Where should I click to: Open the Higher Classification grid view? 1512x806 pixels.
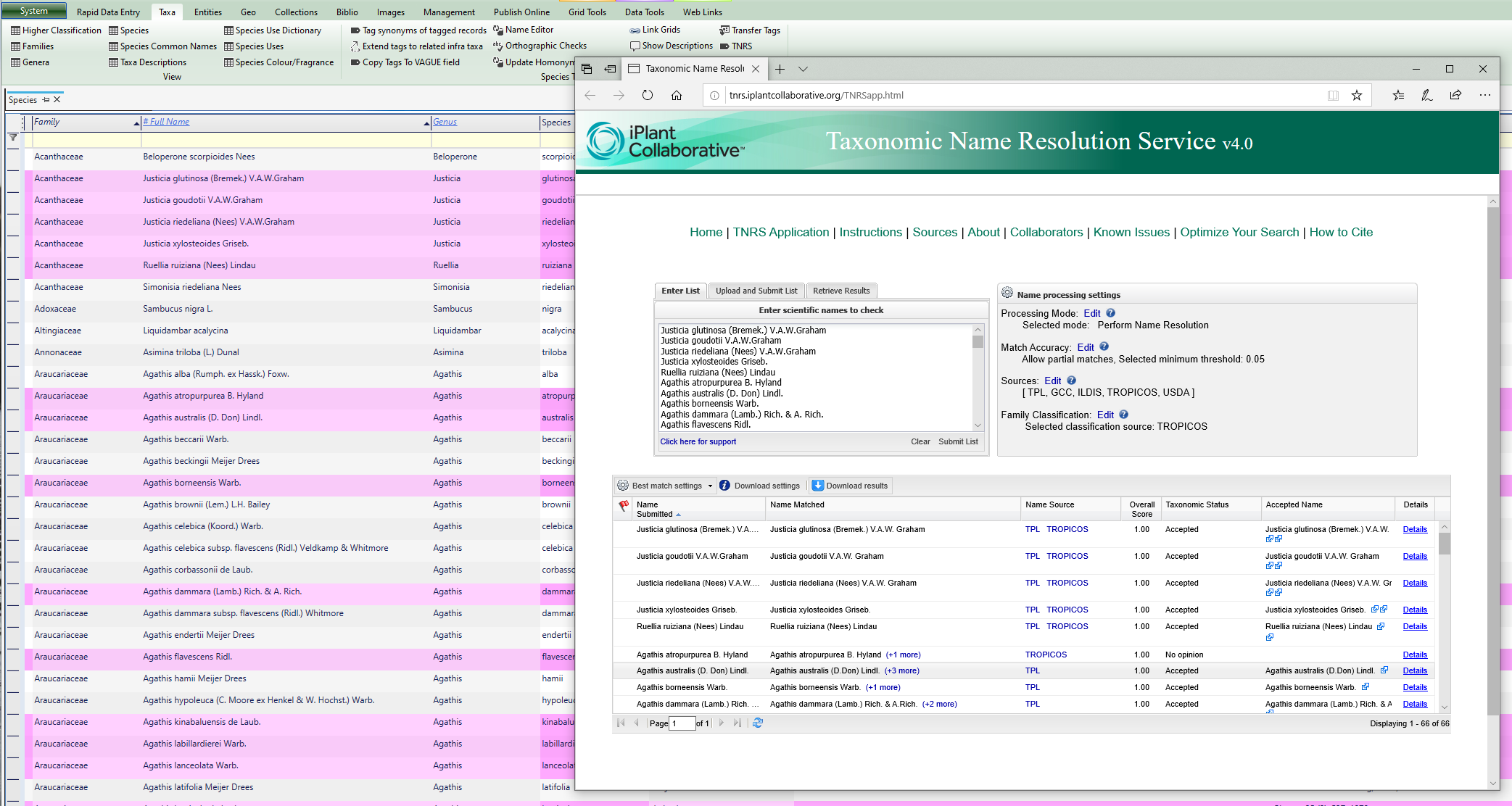[56, 30]
